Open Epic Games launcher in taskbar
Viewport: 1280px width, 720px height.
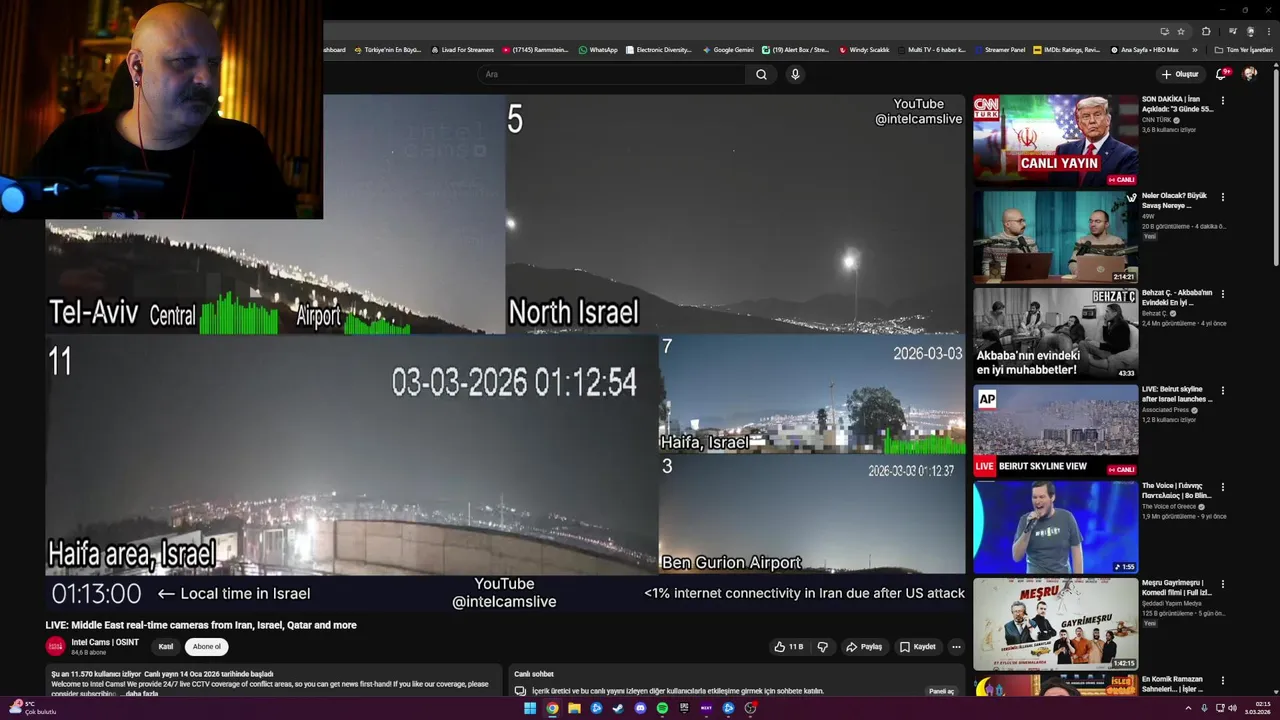click(x=684, y=708)
